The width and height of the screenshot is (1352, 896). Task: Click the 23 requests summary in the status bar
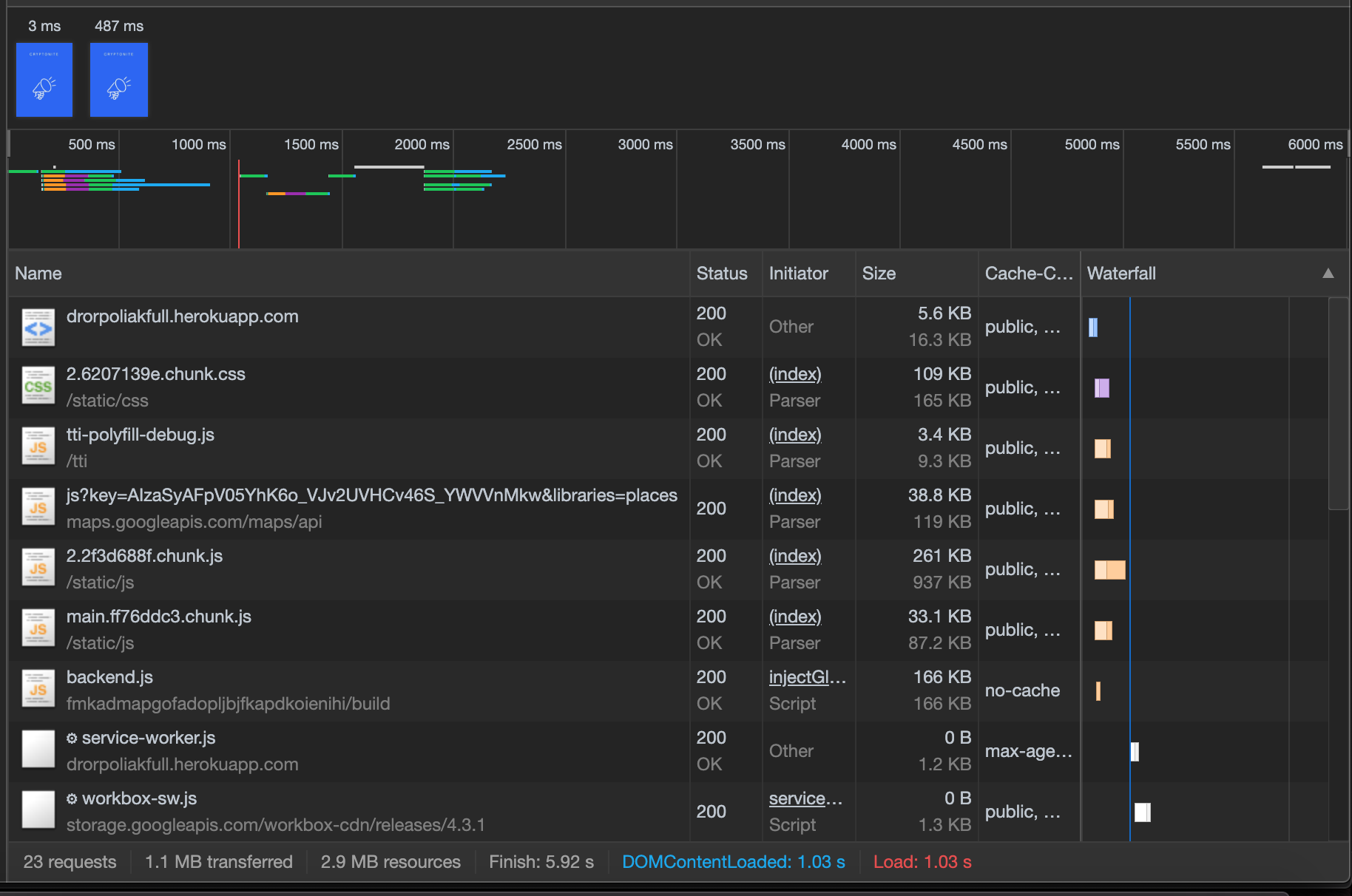[x=70, y=862]
